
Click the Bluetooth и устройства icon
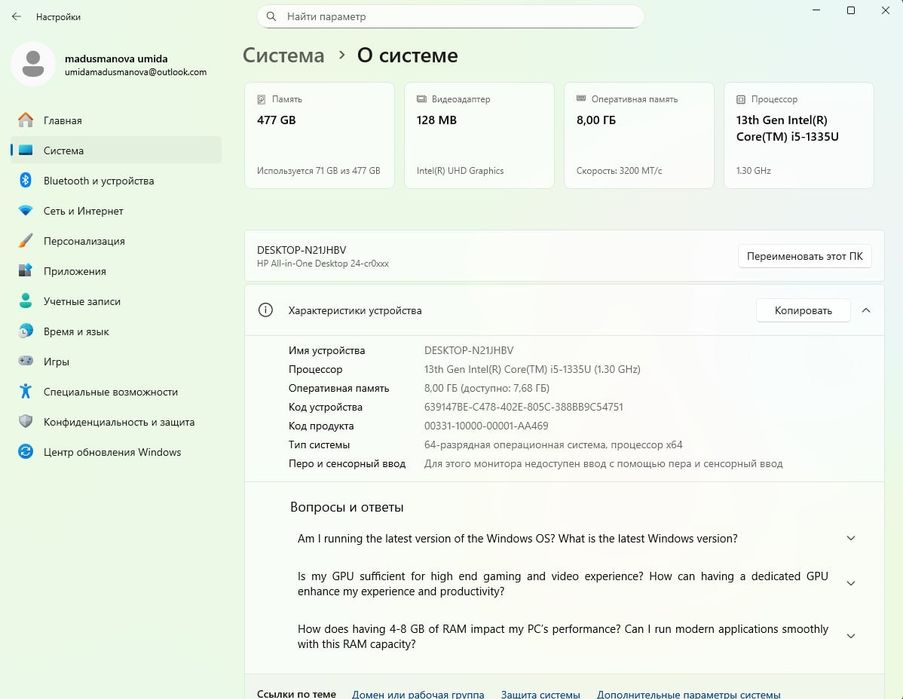[x=26, y=181]
